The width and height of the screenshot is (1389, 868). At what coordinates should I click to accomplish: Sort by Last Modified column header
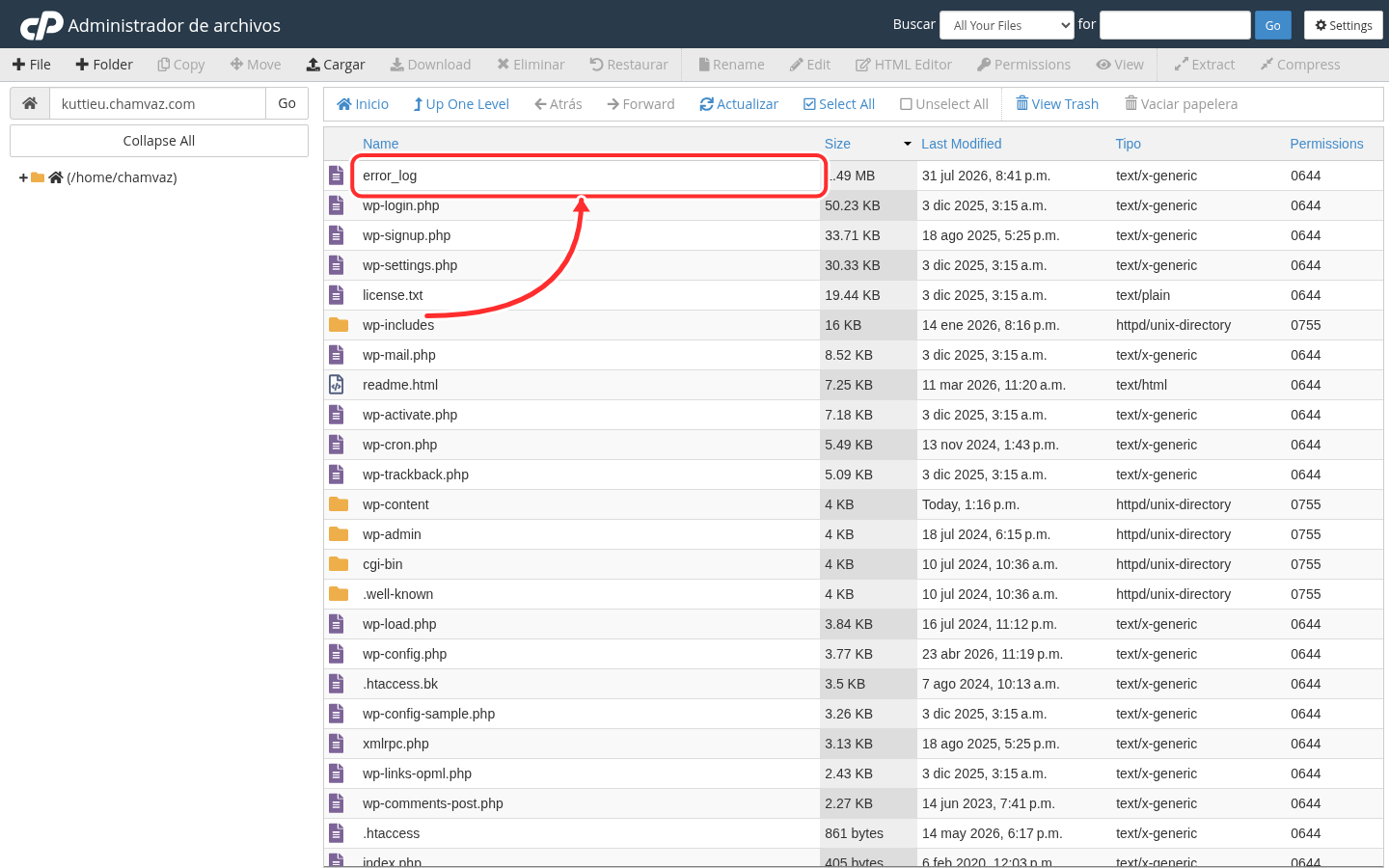(961, 144)
